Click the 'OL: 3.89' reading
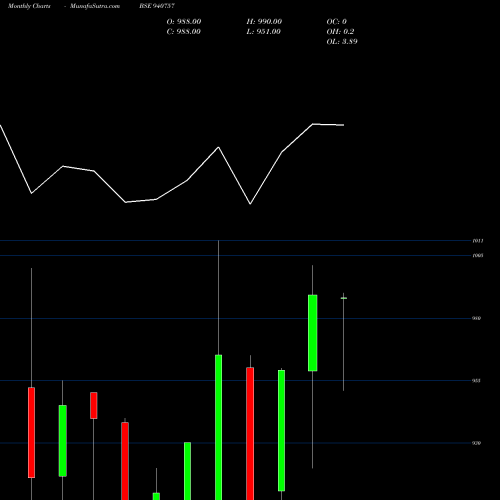The width and height of the screenshot is (500, 500). [342, 42]
